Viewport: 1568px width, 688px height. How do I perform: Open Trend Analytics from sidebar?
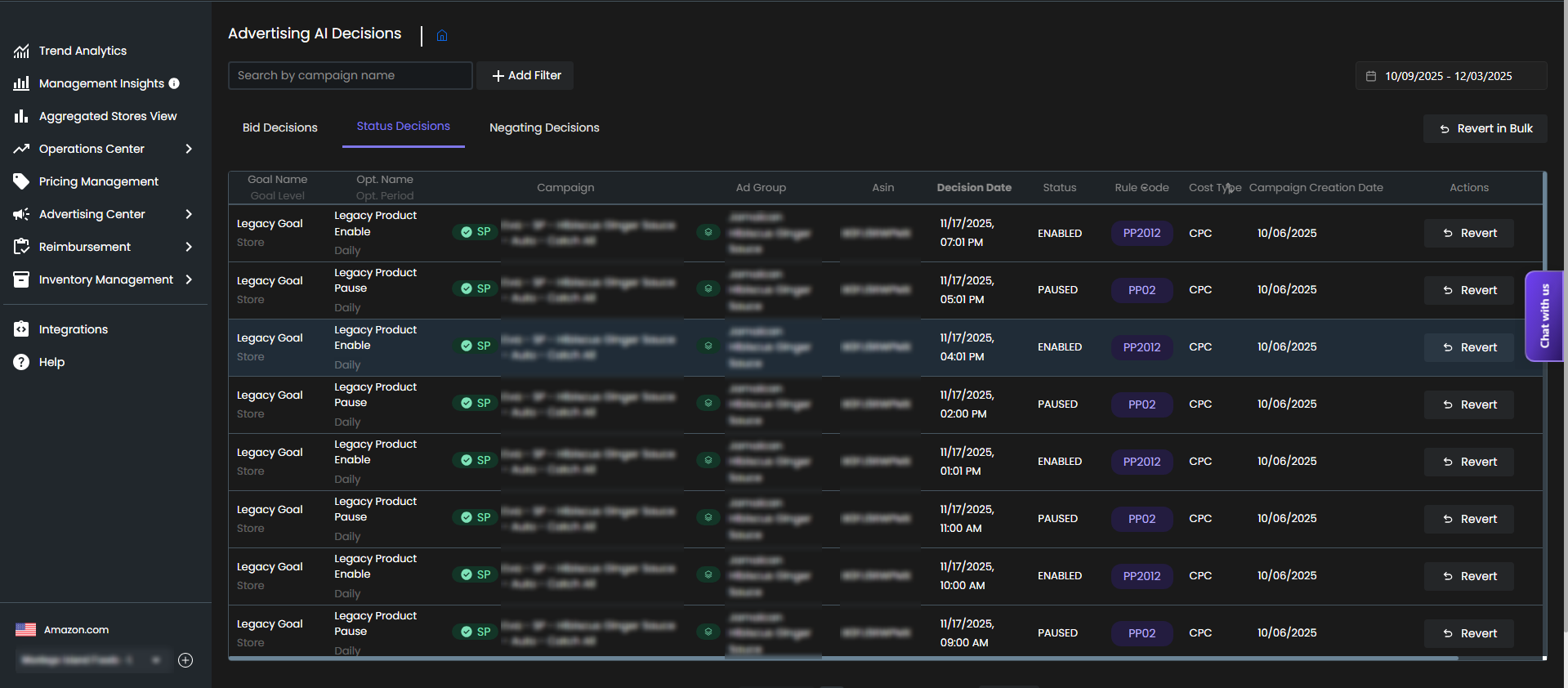(x=83, y=51)
